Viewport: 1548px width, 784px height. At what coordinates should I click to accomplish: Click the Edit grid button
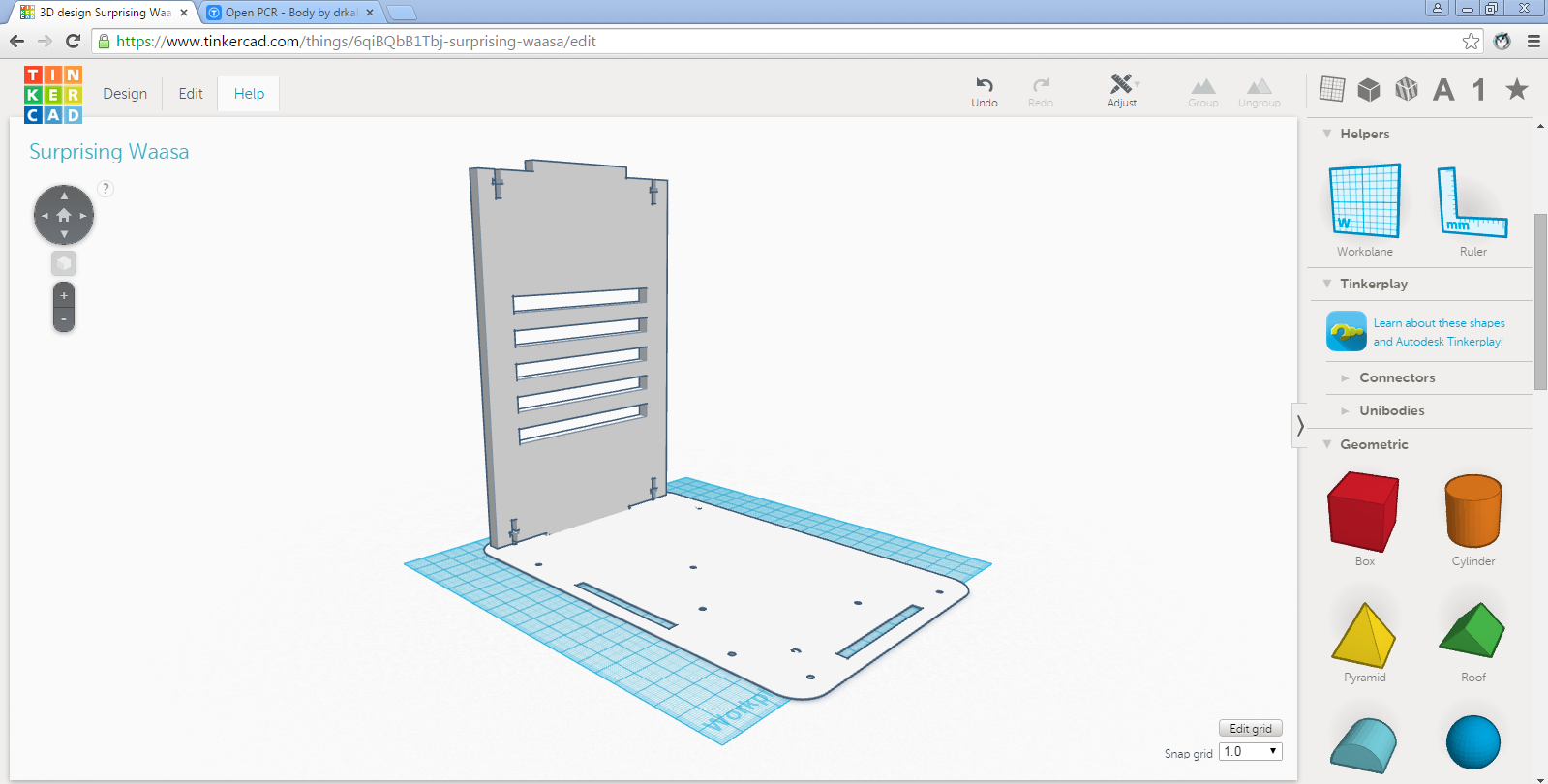[1250, 729]
